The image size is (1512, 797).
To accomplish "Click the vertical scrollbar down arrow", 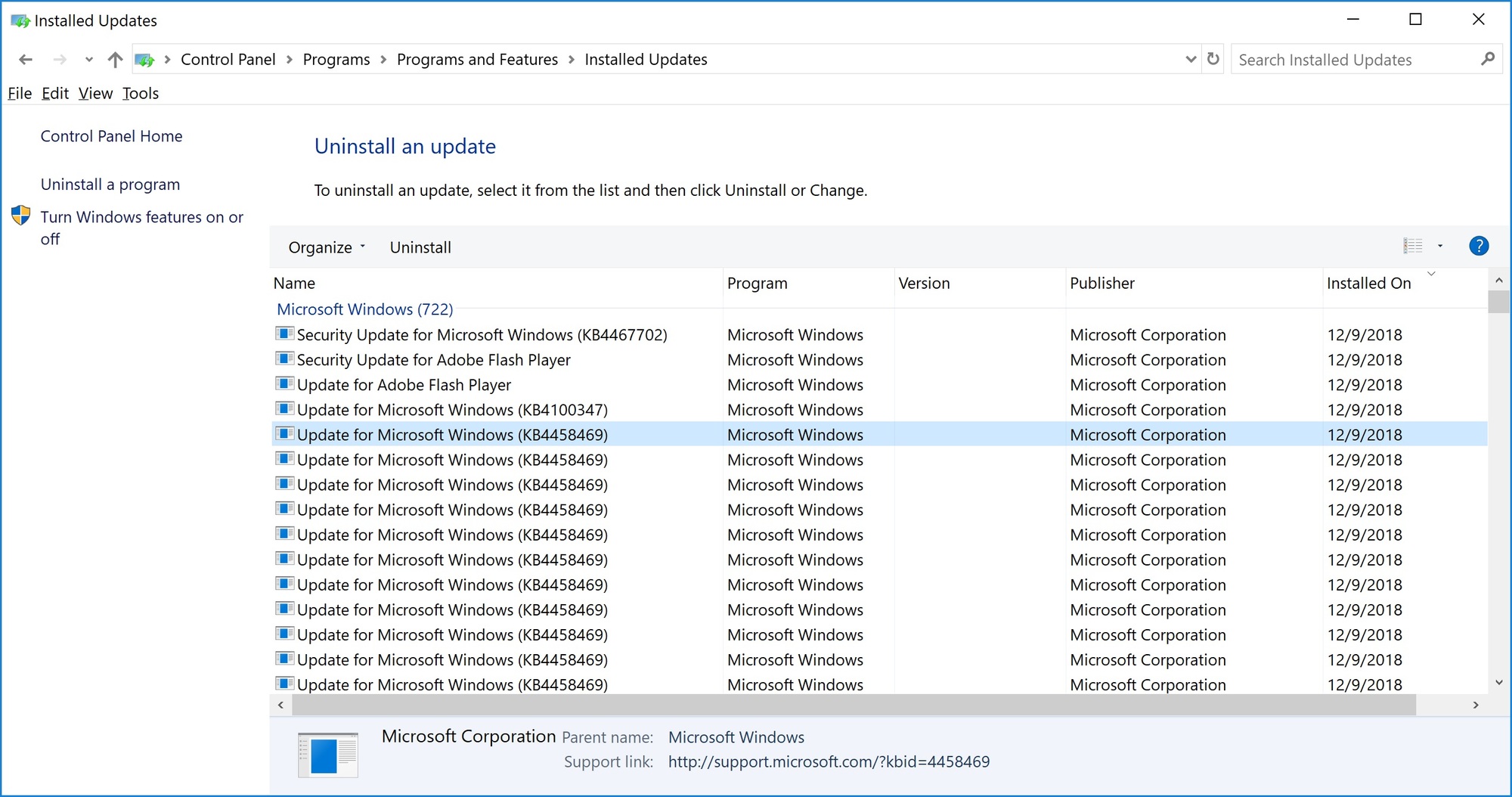I will tap(1499, 683).
